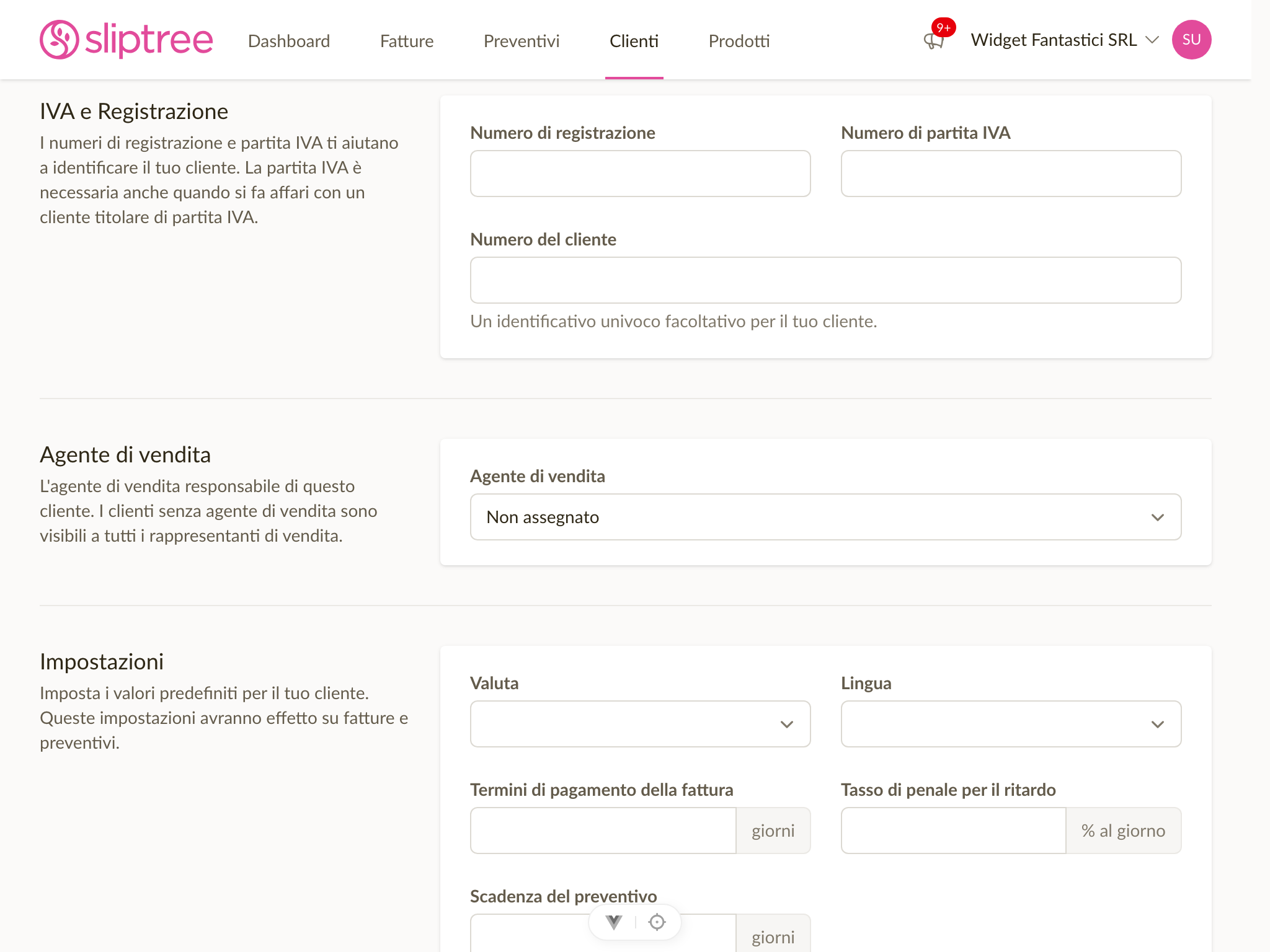Open the Preventivi tab
1270x952 pixels.
[x=522, y=41]
